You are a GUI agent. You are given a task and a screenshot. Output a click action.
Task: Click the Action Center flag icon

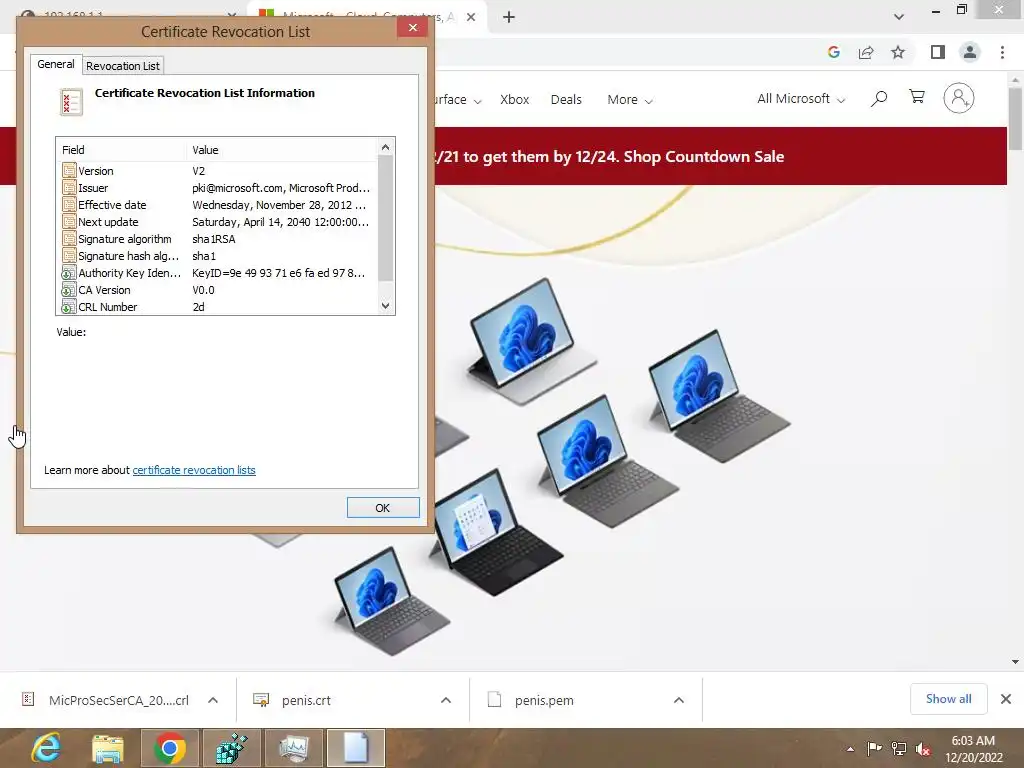coord(874,748)
